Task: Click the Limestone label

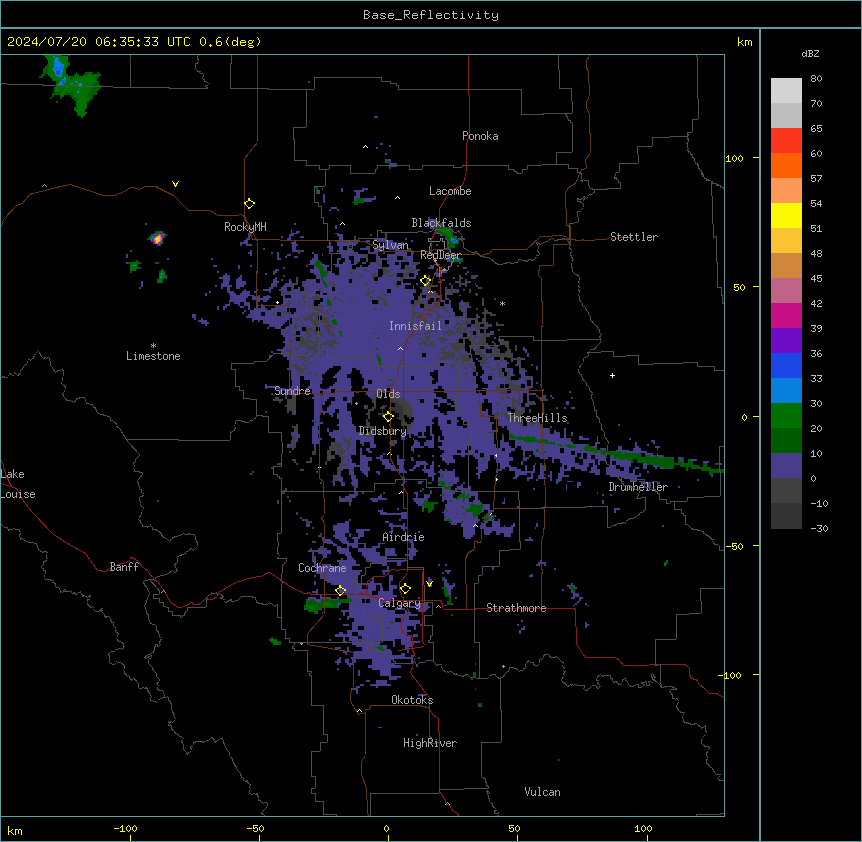Action: tap(153, 356)
